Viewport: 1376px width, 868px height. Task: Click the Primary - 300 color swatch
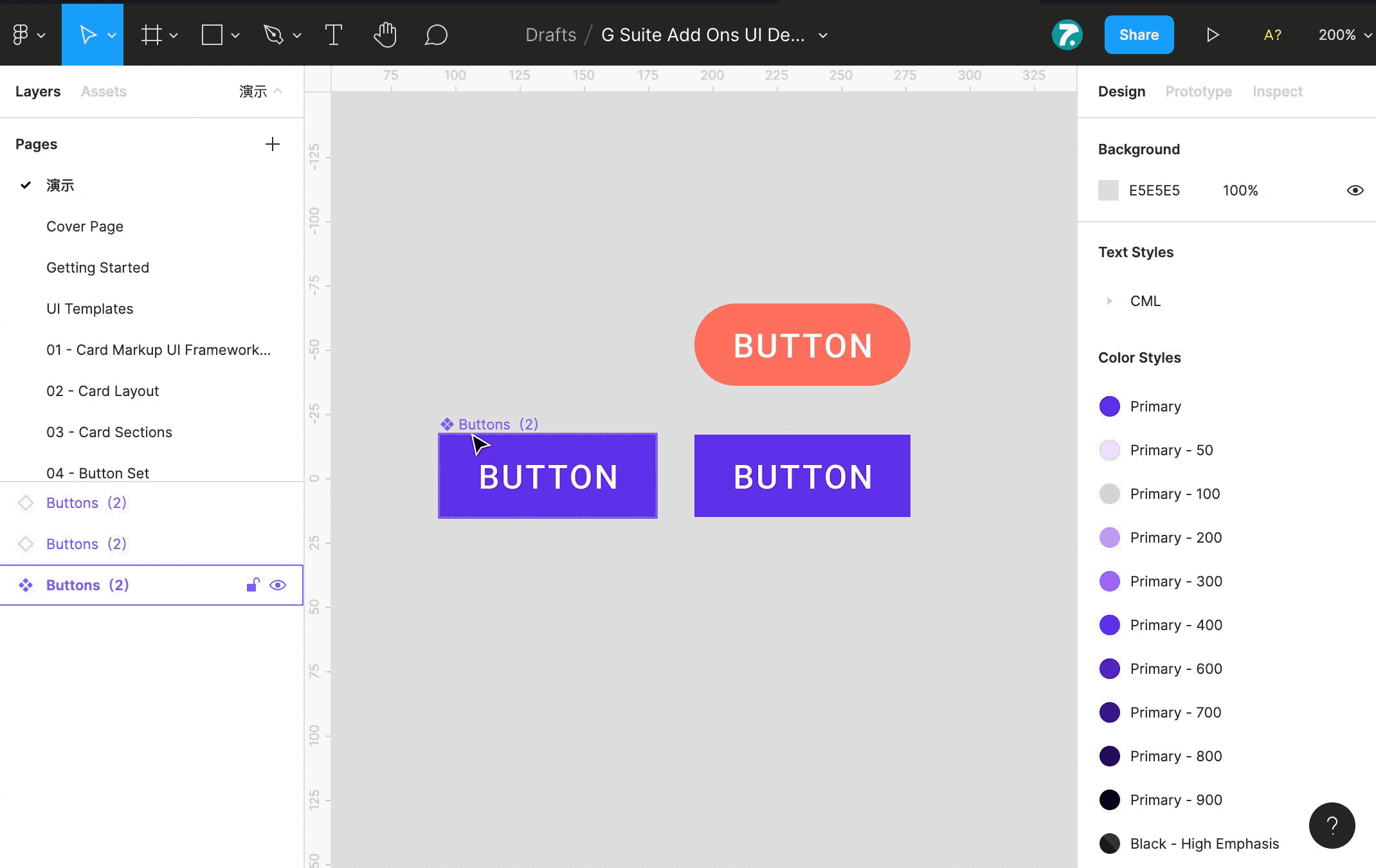1109,581
